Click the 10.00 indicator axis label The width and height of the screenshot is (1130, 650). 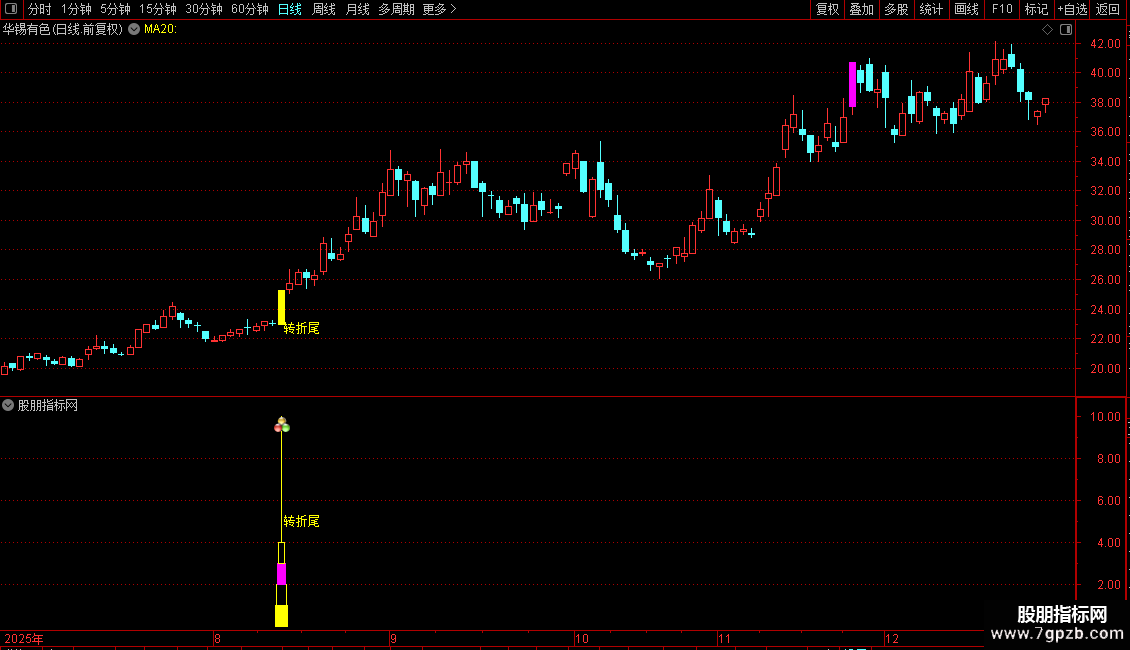(x=1105, y=417)
